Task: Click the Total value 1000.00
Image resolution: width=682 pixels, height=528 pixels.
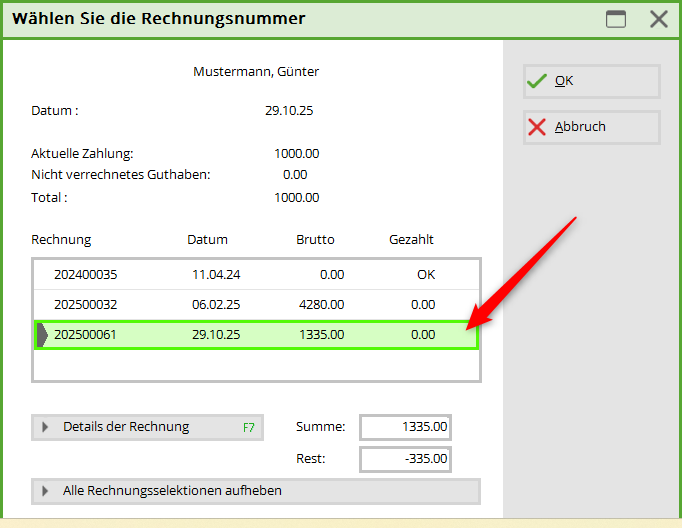Action: click(x=297, y=198)
